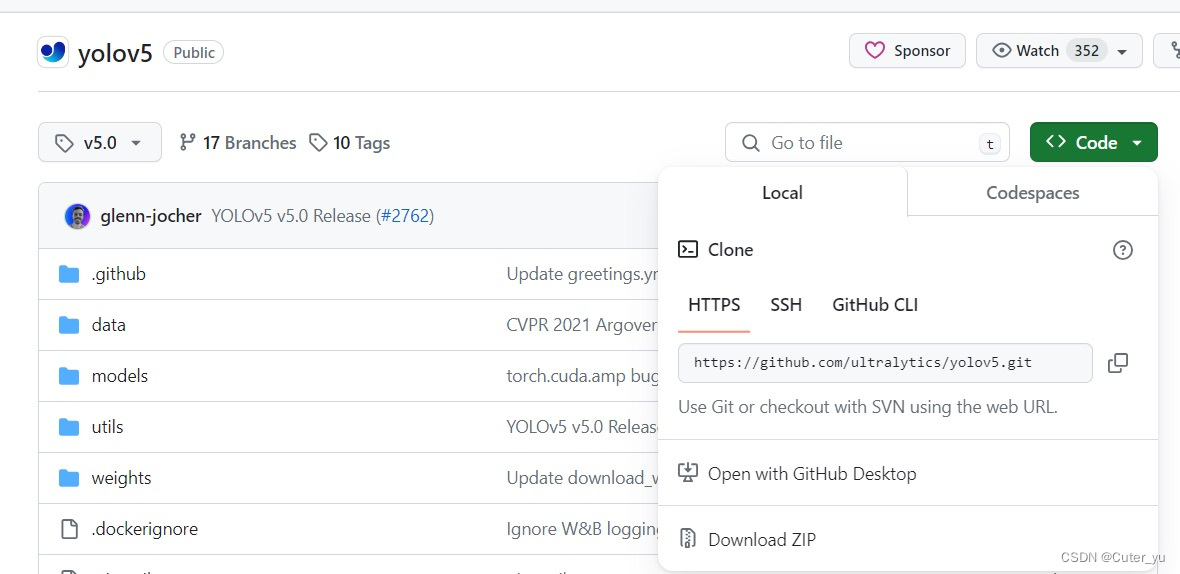1180x574 pixels.
Task: Click the green Code button
Action: [x=1093, y=142]
